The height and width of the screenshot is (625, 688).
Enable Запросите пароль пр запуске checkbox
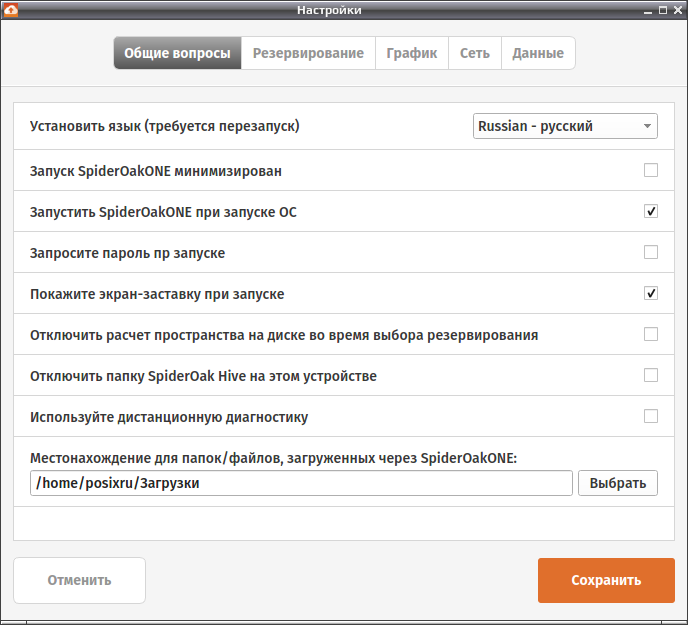click(x=651, y=252)
